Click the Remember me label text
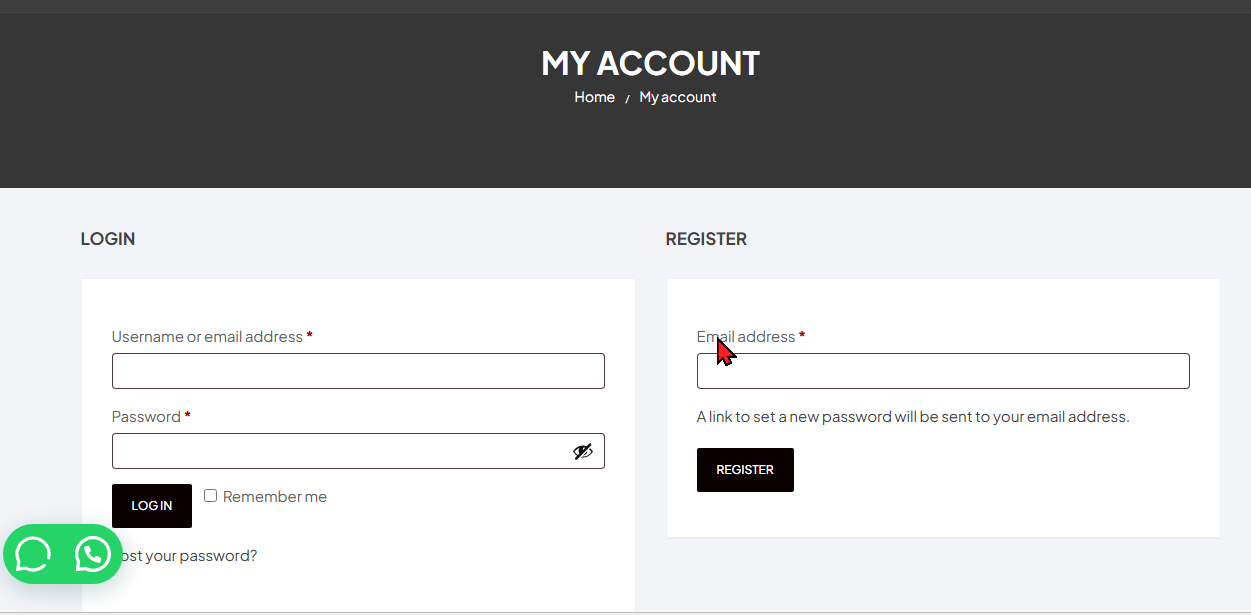This screenshot has height=615, width=1251. [x=275, y=497]
